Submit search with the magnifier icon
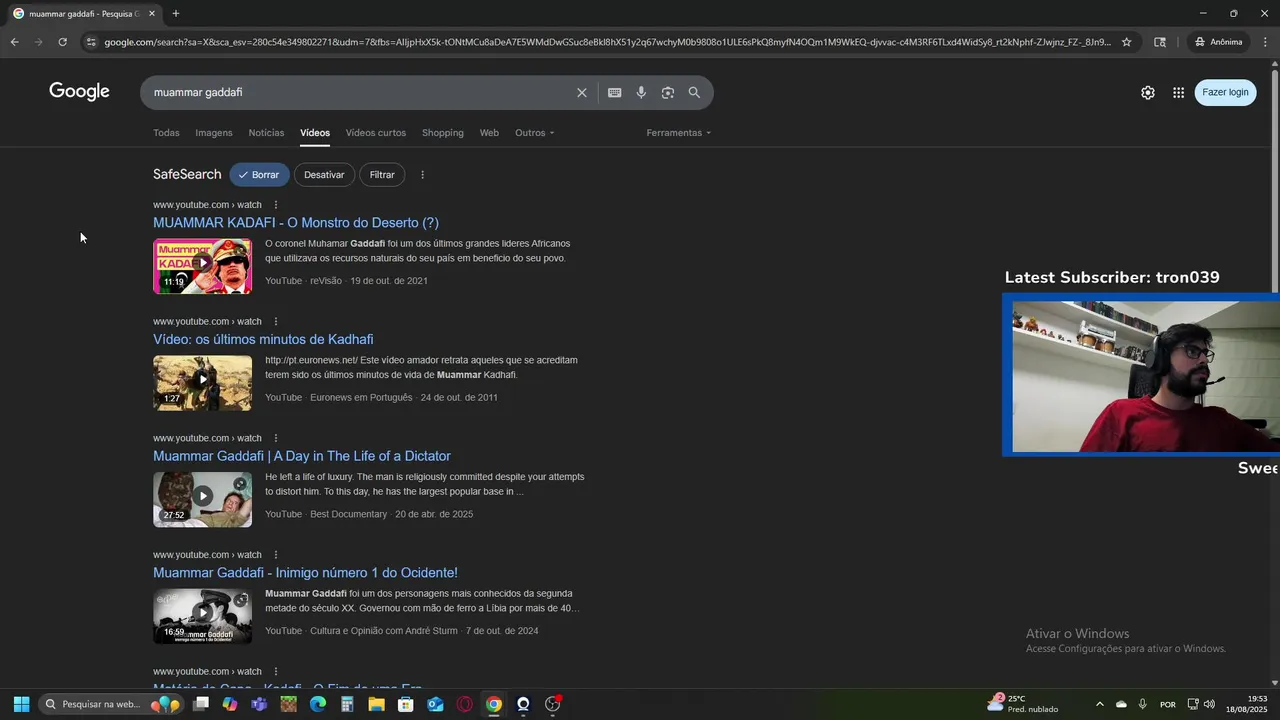This screenshot has width=1280, height=720. (x=694, y=92)
